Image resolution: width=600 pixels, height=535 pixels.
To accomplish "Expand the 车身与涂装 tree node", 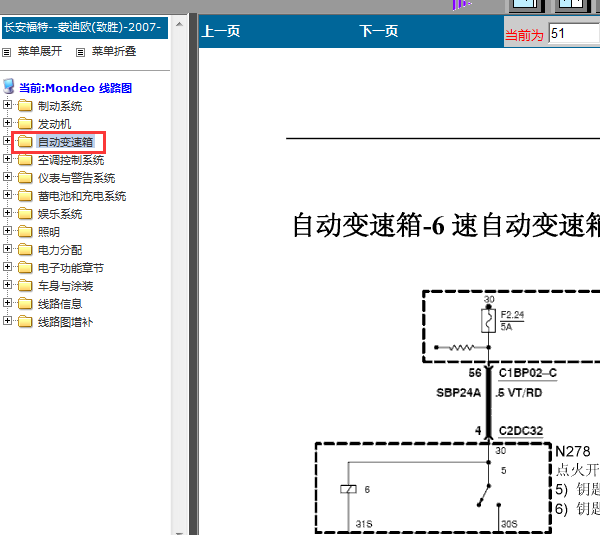I will [7, 284].
